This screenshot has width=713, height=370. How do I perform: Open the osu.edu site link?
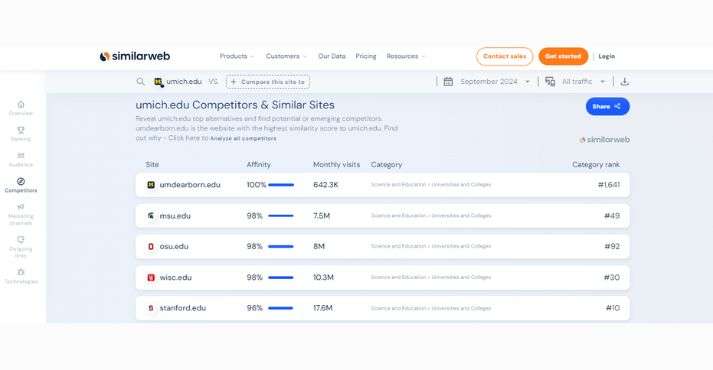point(174,246)
